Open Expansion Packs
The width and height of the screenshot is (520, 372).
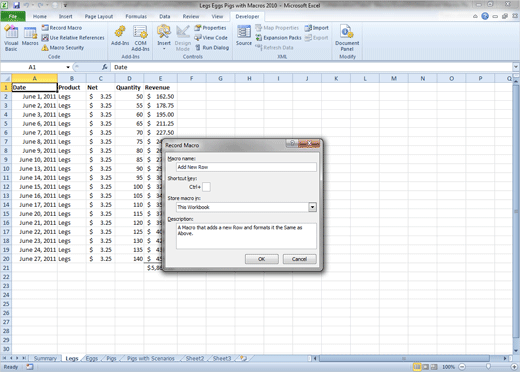278,38
